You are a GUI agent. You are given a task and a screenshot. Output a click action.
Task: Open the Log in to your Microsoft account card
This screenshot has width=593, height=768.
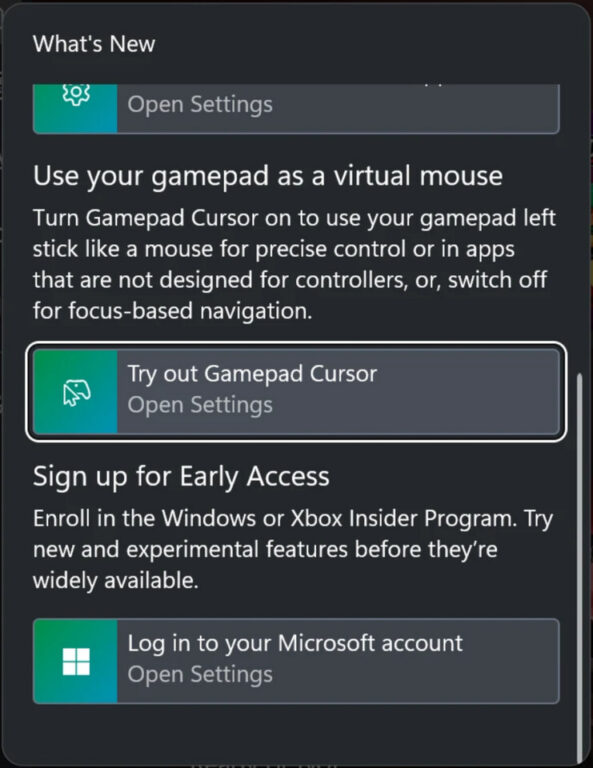point(296,661)
